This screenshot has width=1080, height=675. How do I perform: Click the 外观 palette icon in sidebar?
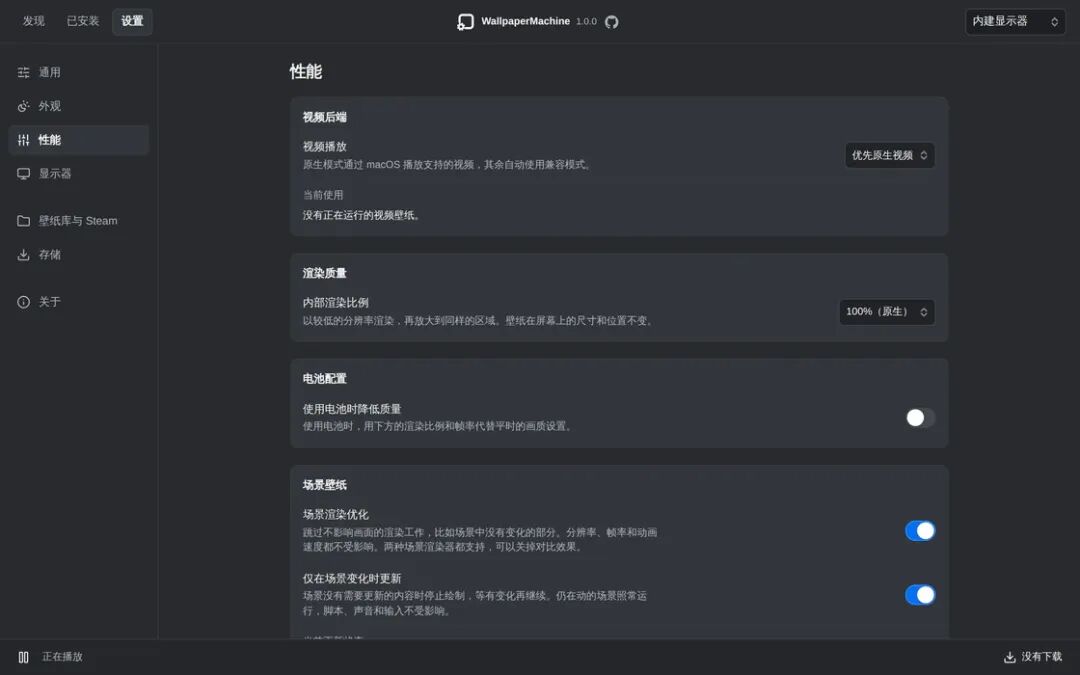tap(23, 106)
